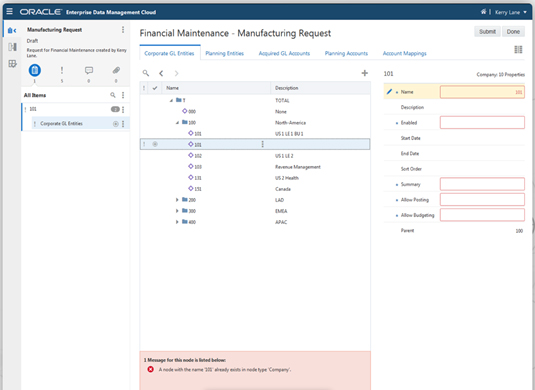Open Corporate GL Entities row menu
The width and height of the screenshot is (535, 390).
point(123,124)
